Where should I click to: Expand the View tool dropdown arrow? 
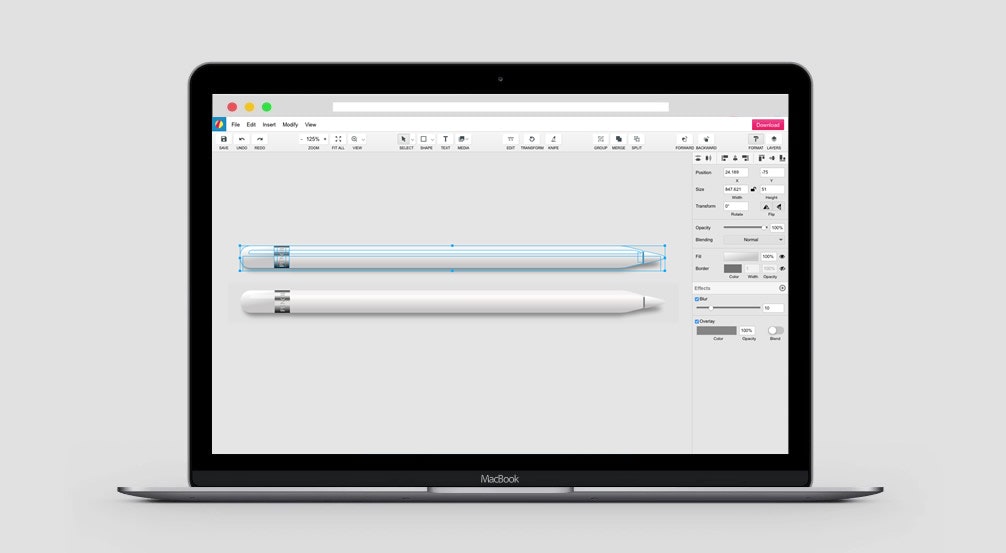click(363, 140)
